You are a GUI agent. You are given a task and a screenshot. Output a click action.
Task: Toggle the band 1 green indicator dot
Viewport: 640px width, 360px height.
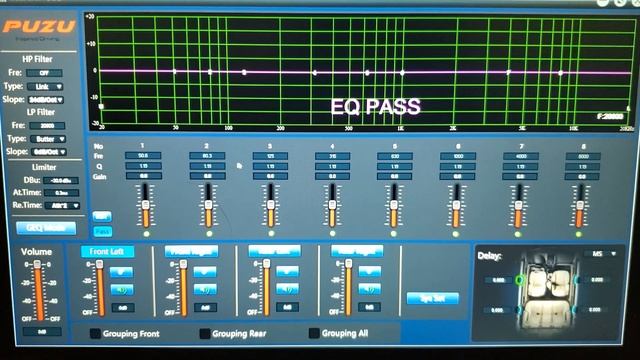pos(147,234)
